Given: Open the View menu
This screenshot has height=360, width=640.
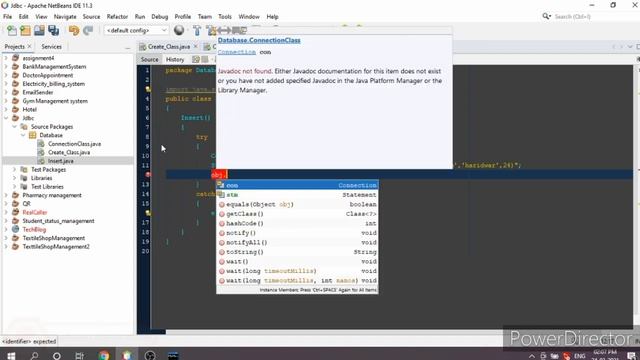Looking at the screenshot, I should (41, 17).
